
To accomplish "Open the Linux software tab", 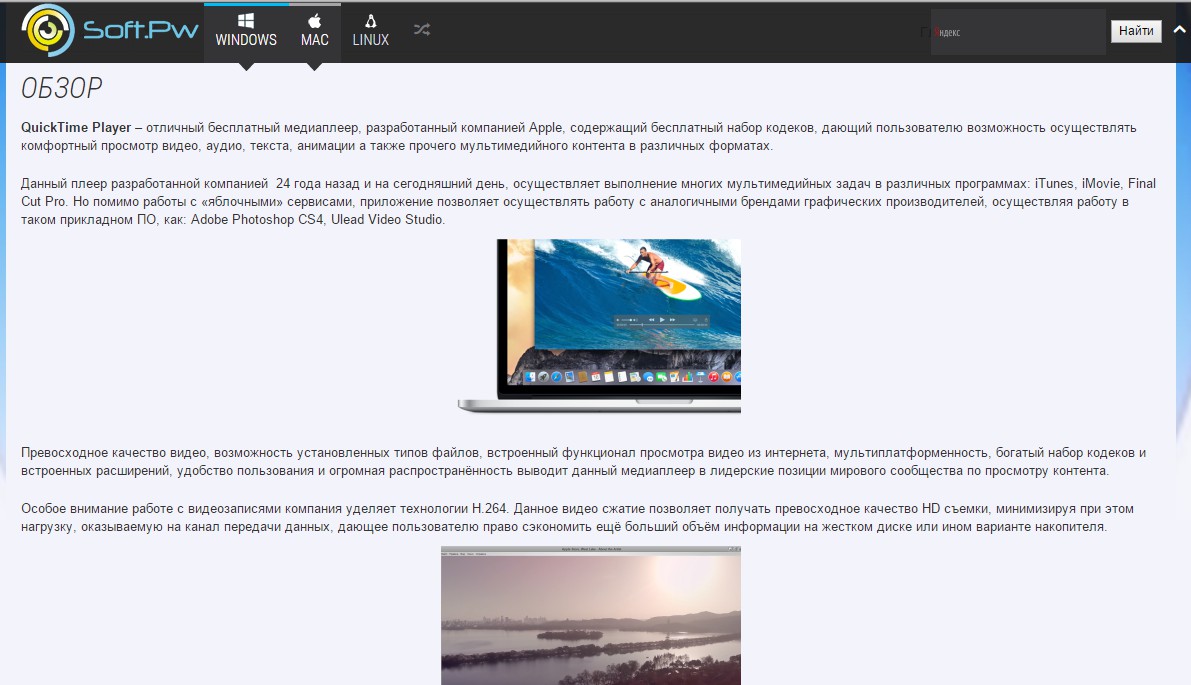I will coord(371,31).
